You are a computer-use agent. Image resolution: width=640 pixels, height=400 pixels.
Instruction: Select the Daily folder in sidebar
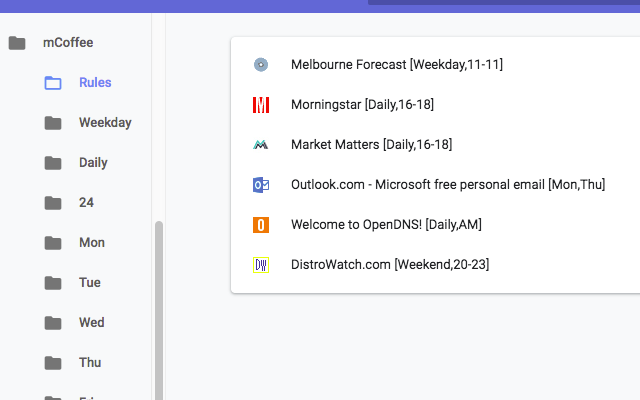pyautogui.click(x=93, y=163)
